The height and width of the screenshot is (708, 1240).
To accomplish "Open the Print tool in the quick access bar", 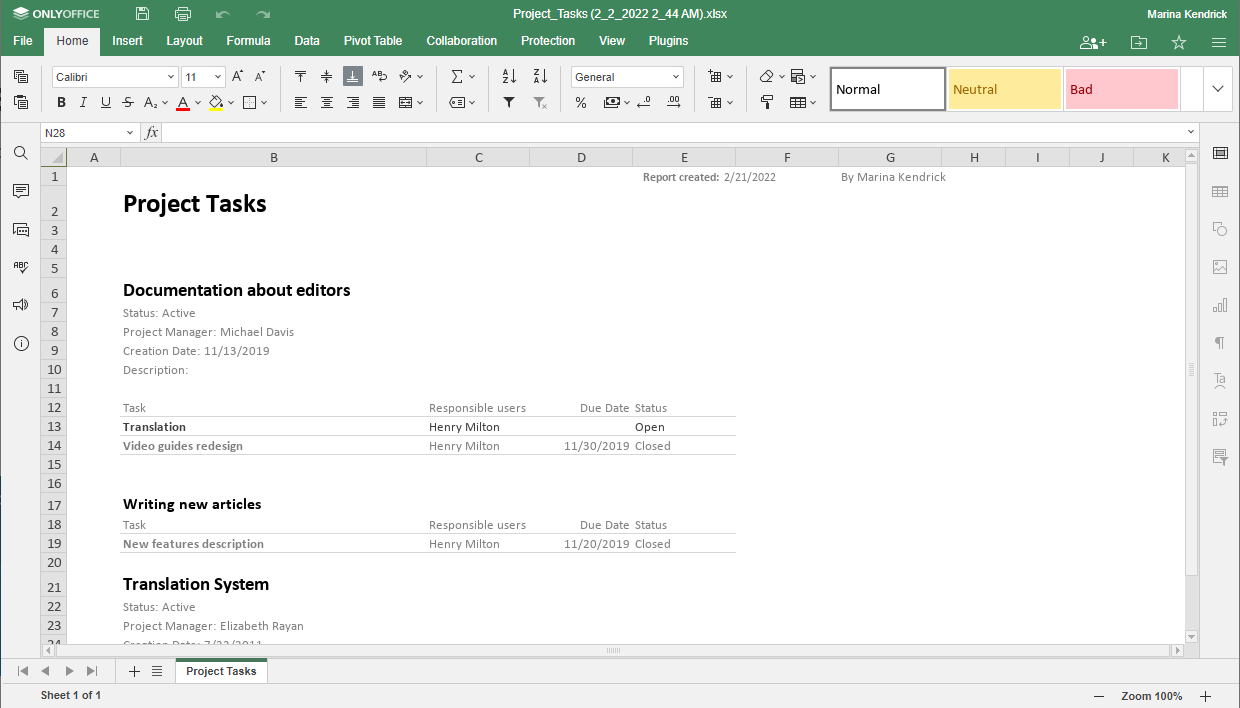I will click(x=183, y=14).
